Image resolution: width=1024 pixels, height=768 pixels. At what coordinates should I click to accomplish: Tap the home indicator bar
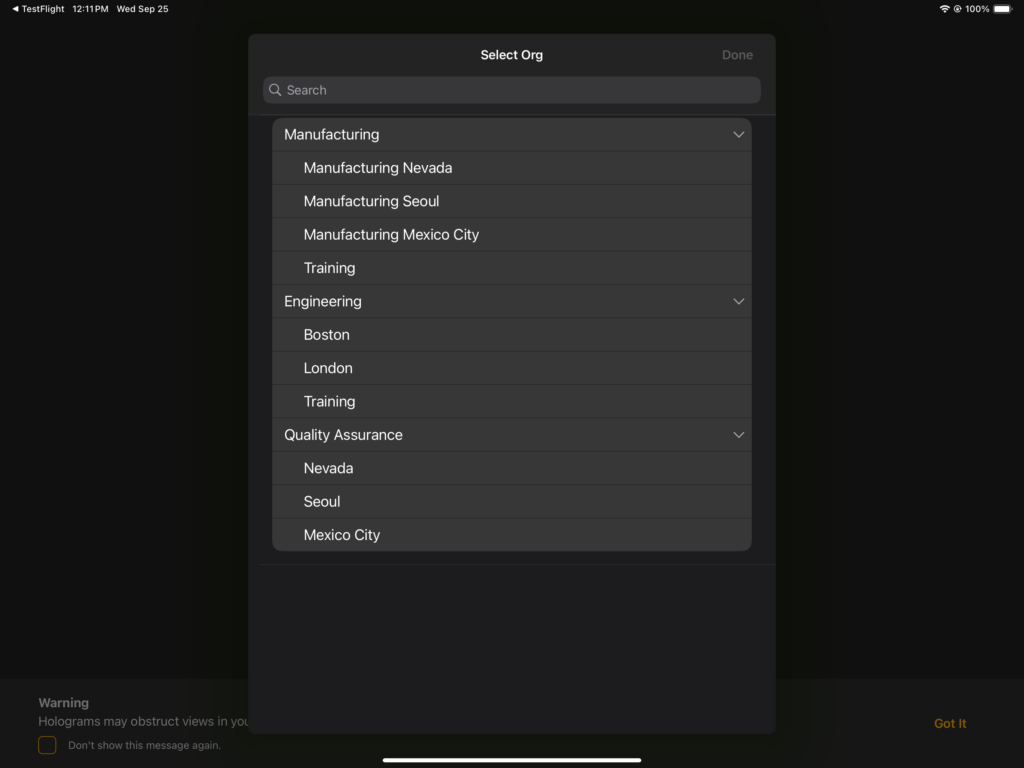point(511,758)
